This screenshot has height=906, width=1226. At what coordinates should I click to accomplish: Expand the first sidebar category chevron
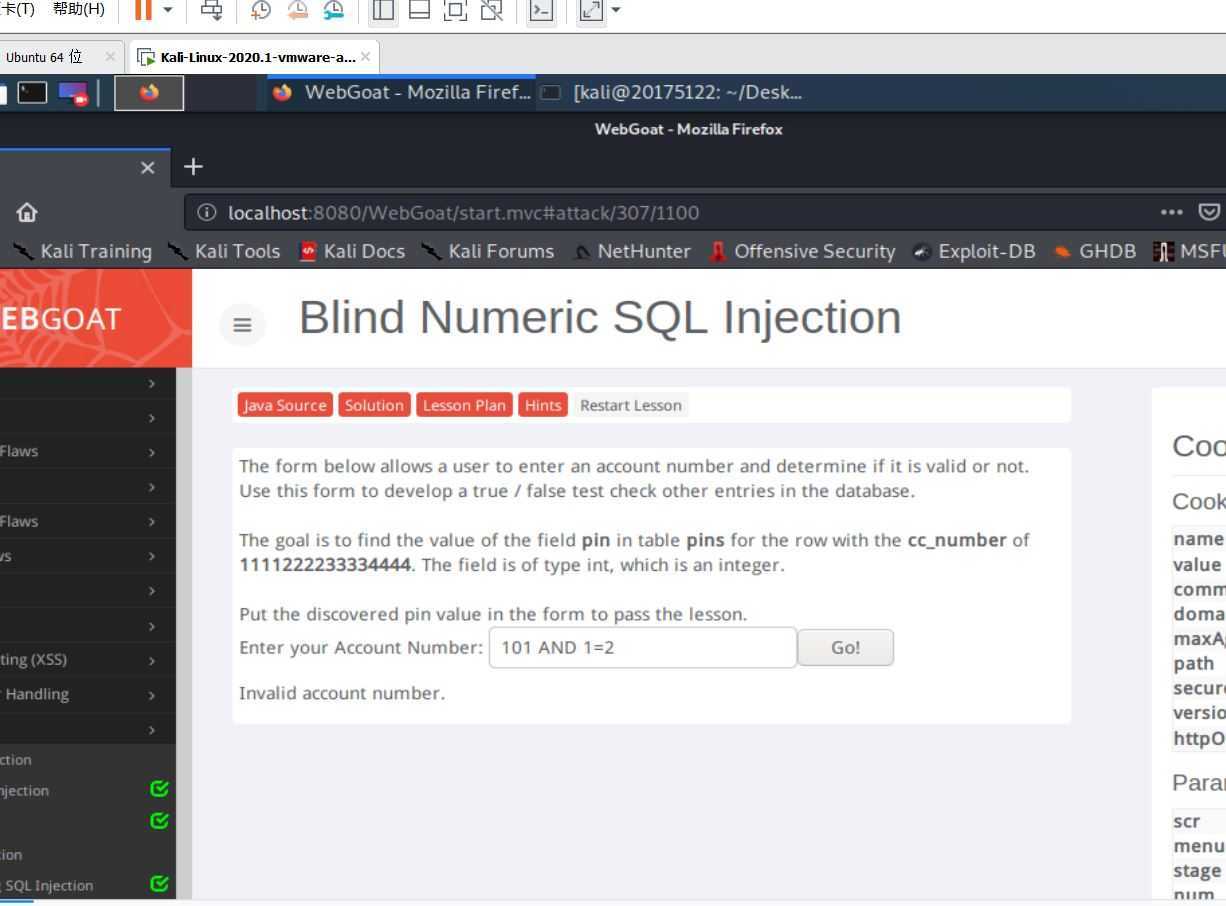point(152,383)
